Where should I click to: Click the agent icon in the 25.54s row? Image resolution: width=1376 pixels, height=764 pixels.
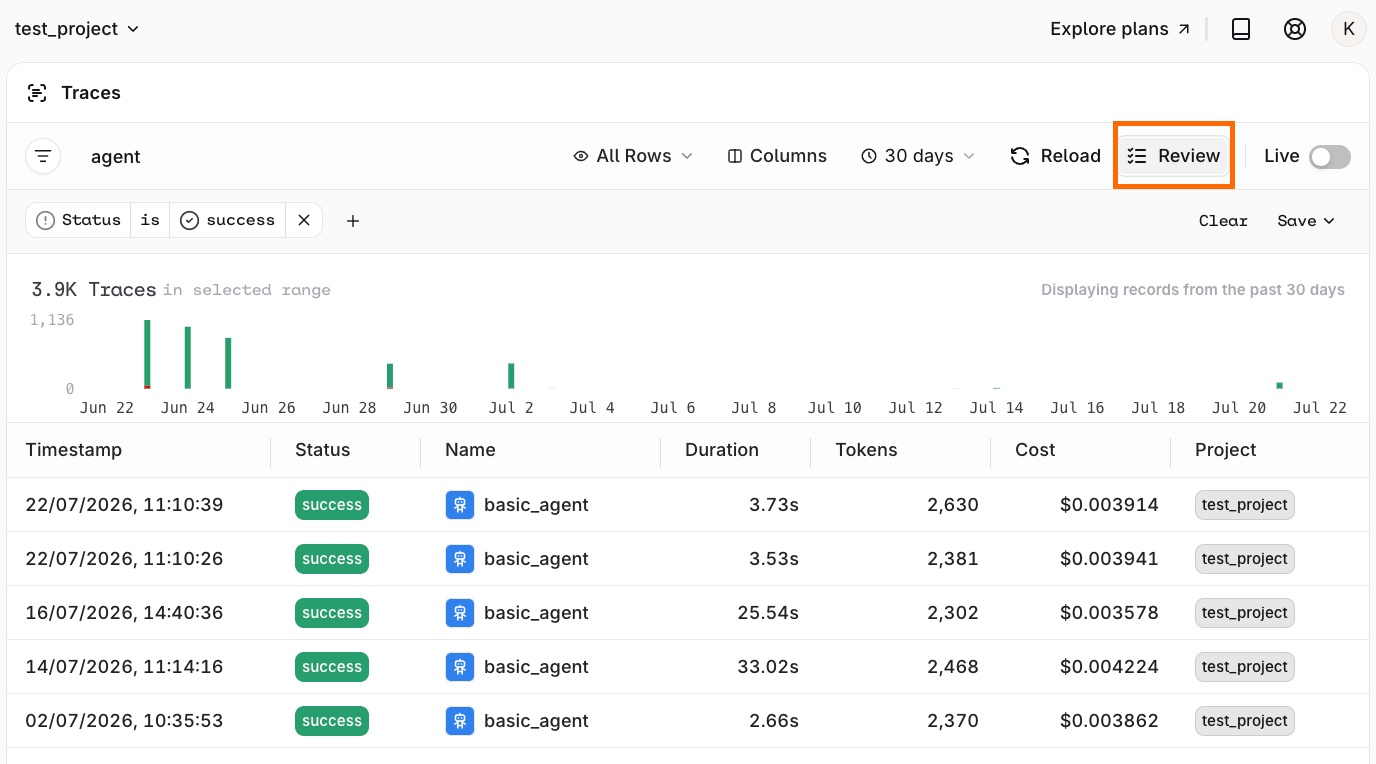[459, 613]
